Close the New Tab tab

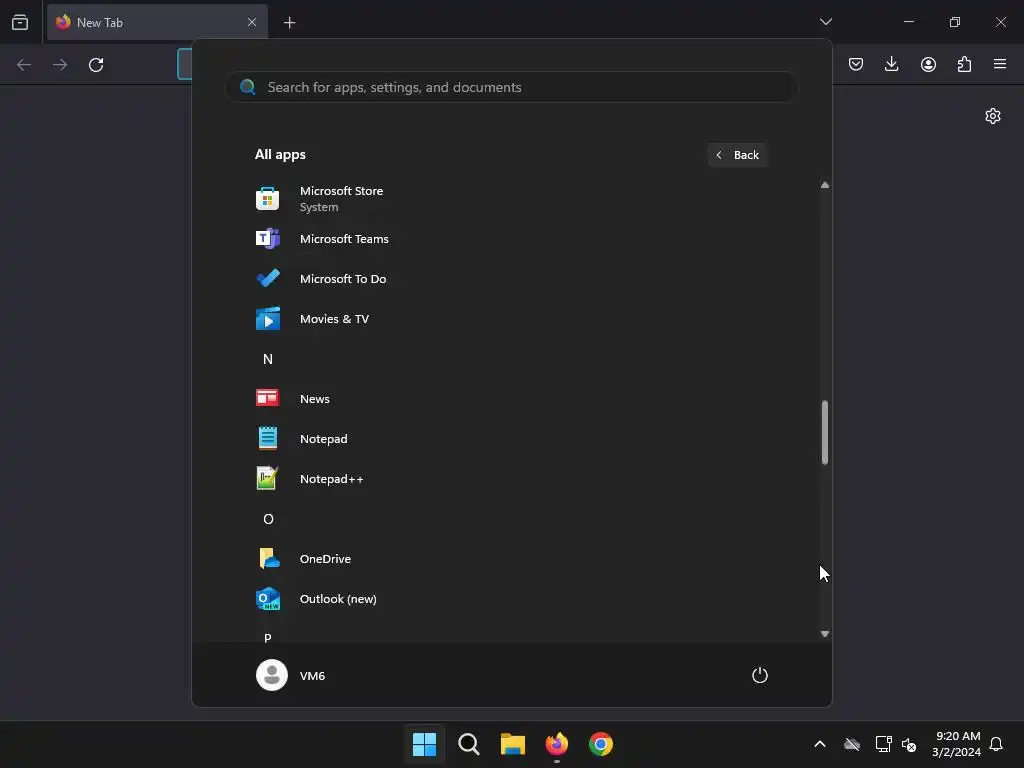[x=251, y=22]
